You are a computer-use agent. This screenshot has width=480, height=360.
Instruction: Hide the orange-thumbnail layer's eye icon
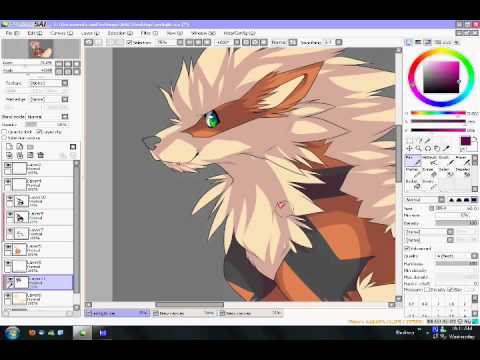point(8,247)
